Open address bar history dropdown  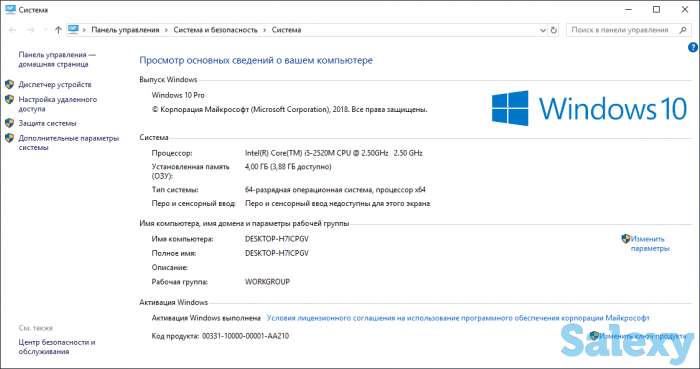click(543, 30)
